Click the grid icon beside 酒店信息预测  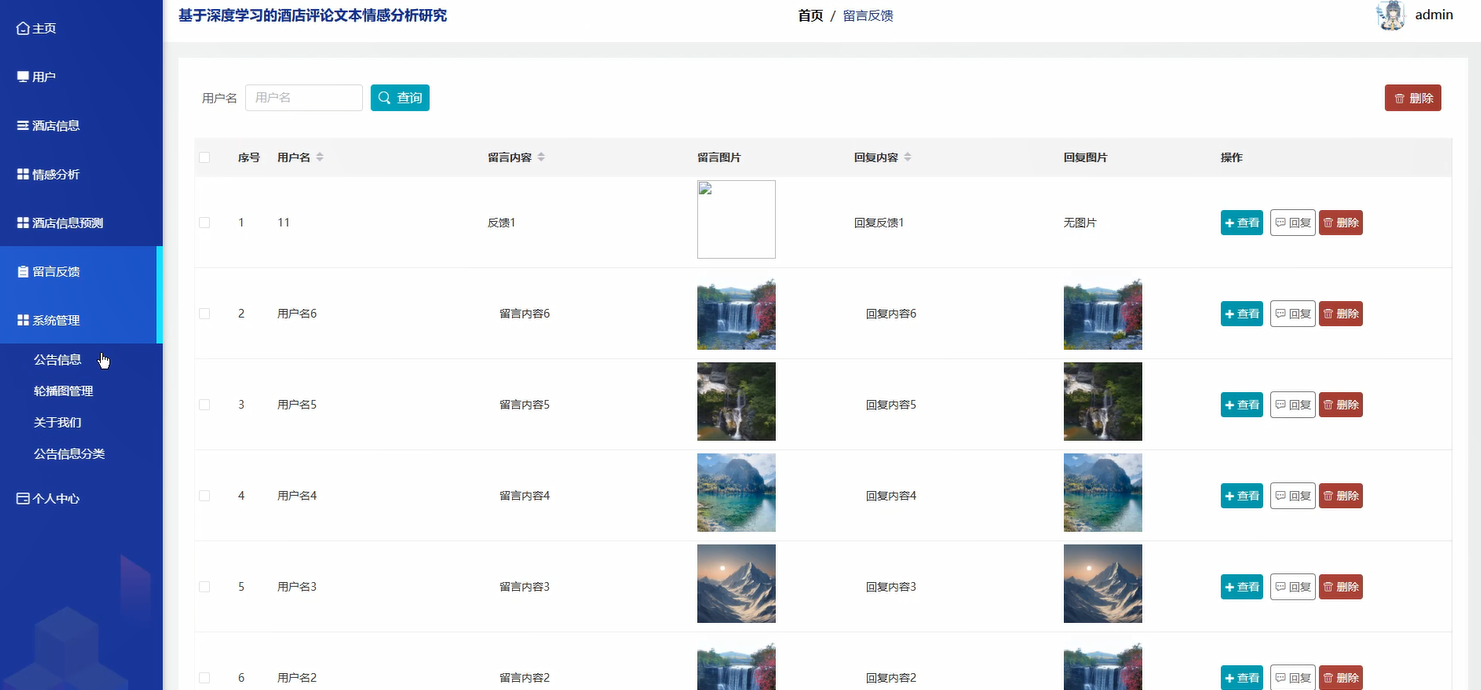(x=23, y=223)
